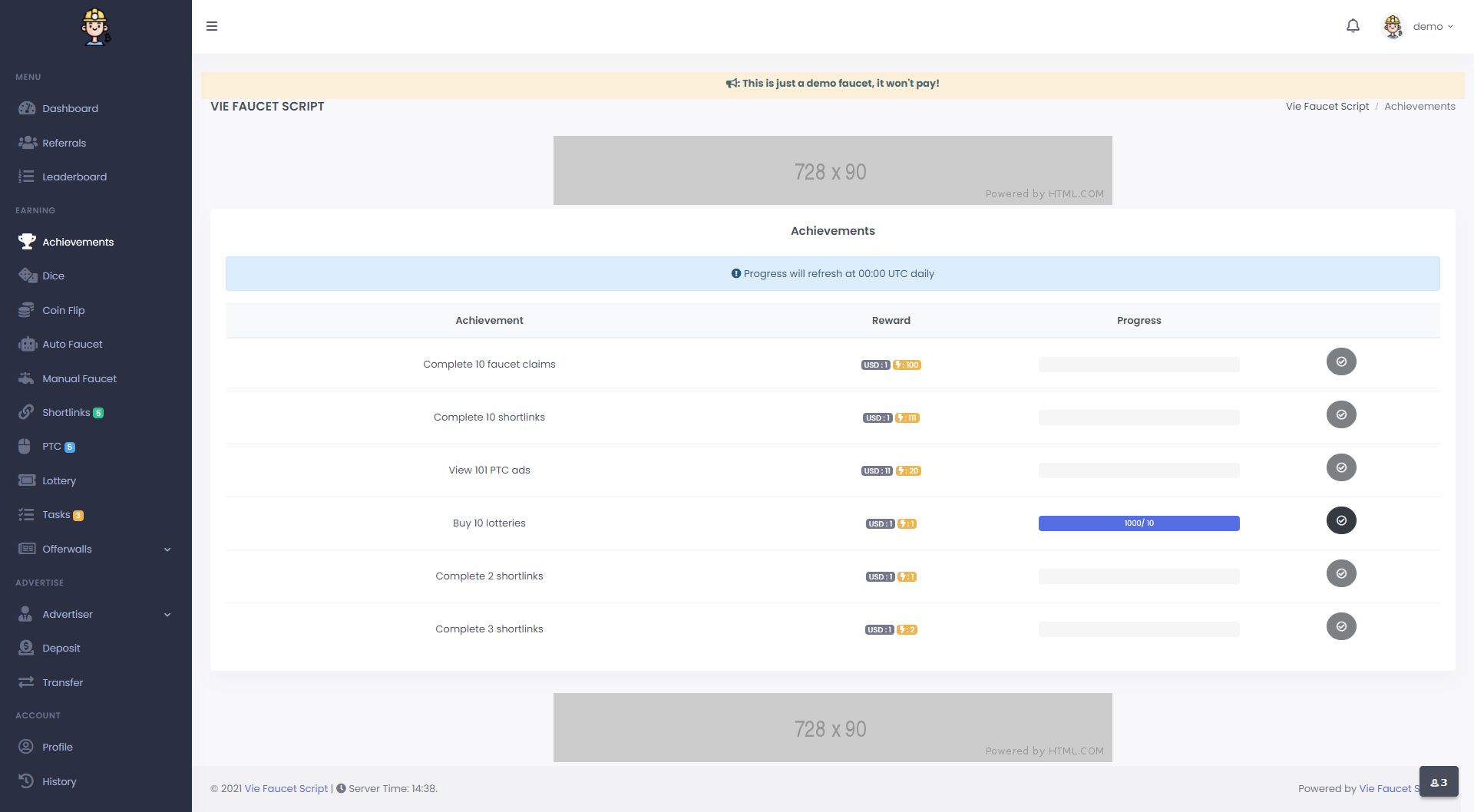Expand the Advertiser submenu
Screen dimensions: 1474x812
pos(167,615)
